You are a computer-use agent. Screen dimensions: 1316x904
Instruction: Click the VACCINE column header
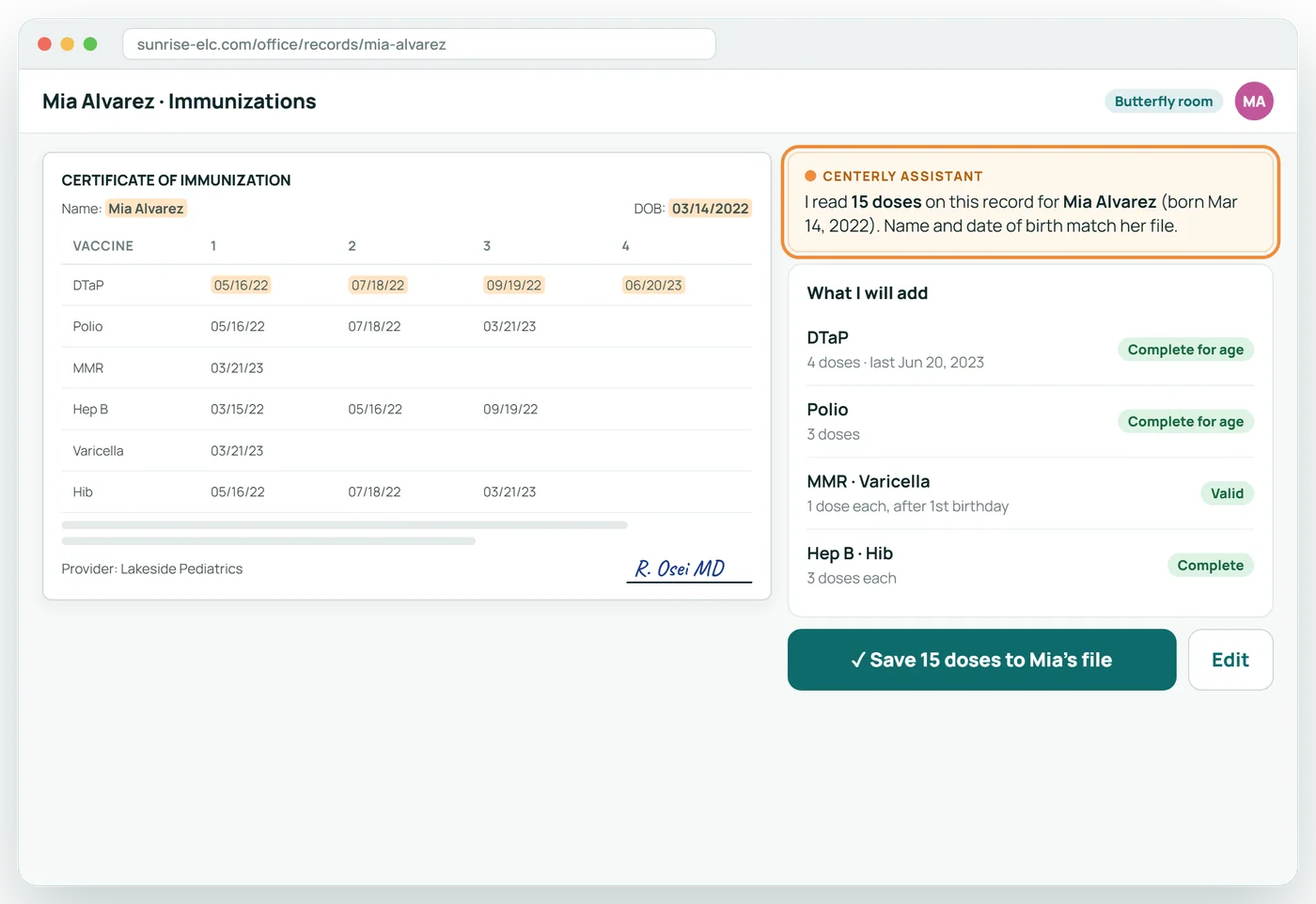103,246
